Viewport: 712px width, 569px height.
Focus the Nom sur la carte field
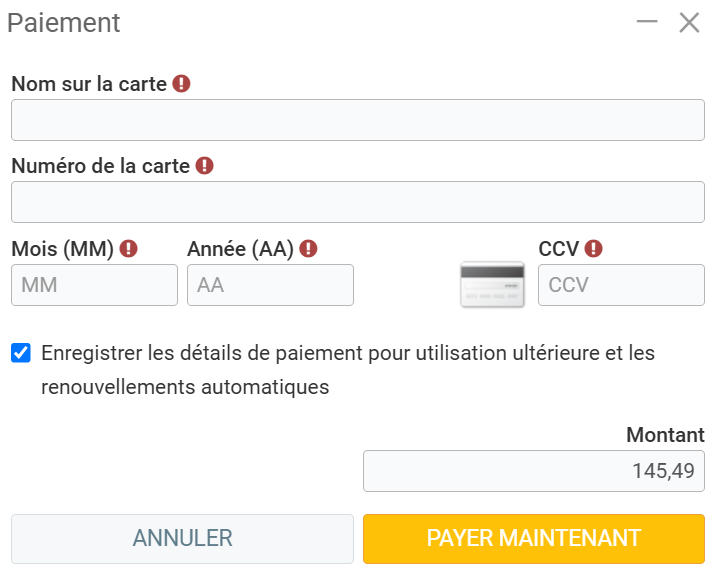point(357,120)
